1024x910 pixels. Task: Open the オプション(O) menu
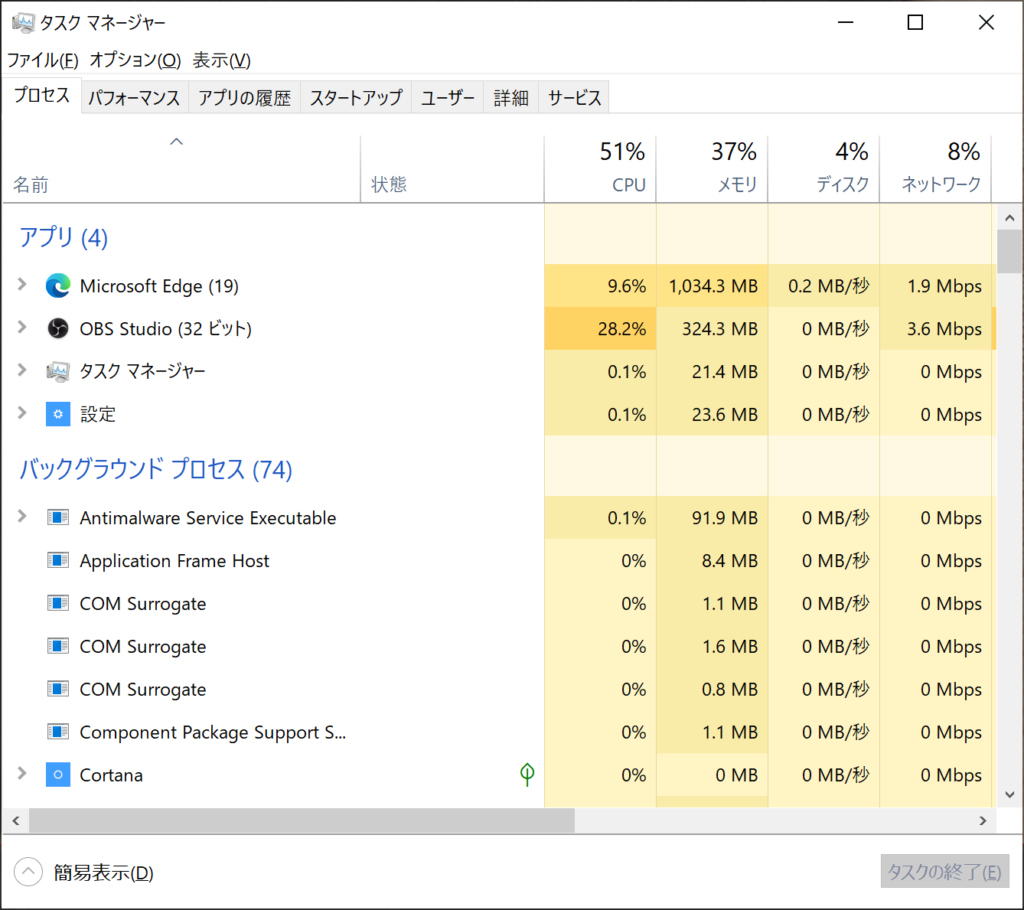[135, 60]
